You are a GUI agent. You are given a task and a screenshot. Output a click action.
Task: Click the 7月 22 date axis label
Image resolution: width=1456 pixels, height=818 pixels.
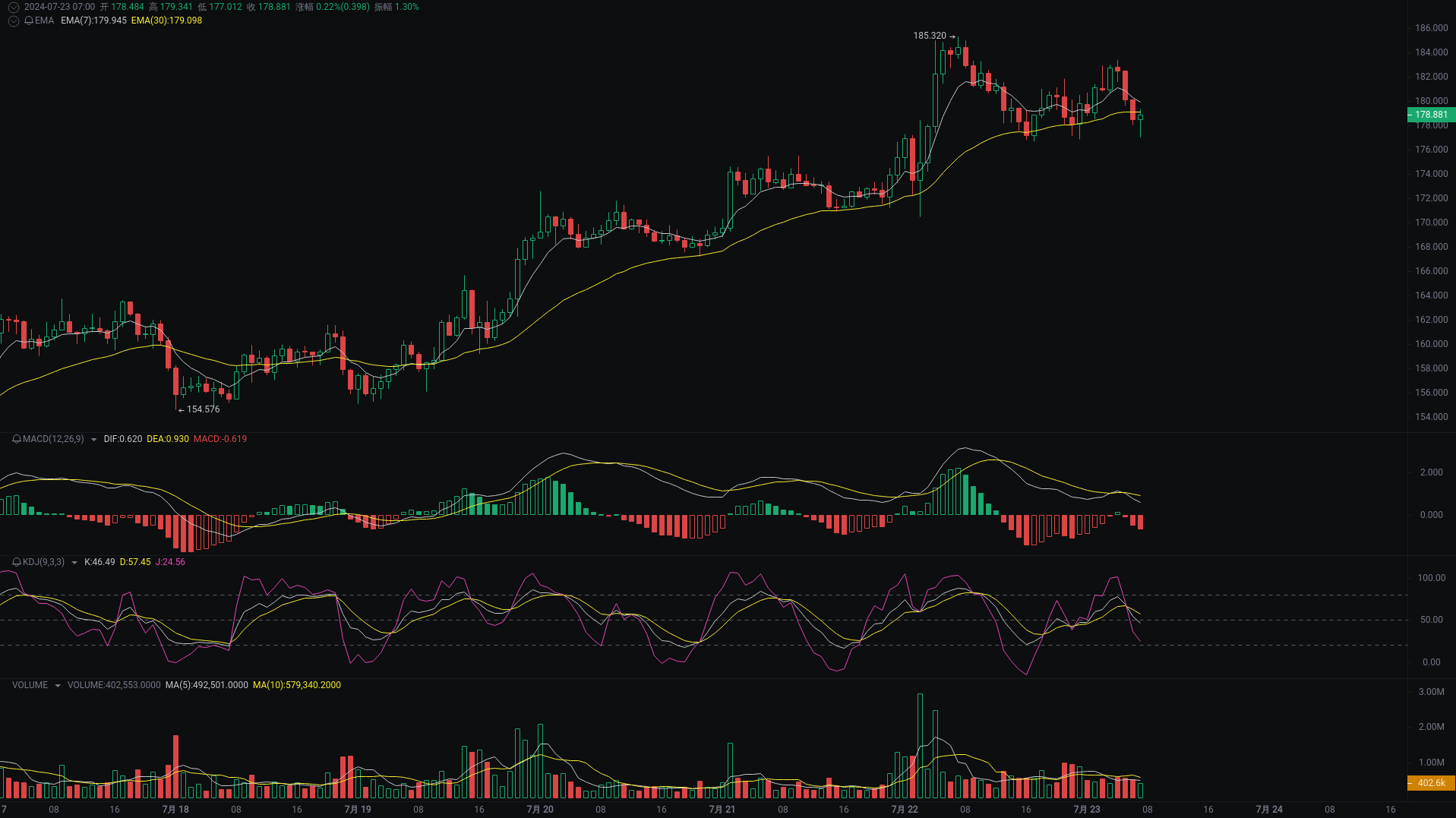click(905, 810)
